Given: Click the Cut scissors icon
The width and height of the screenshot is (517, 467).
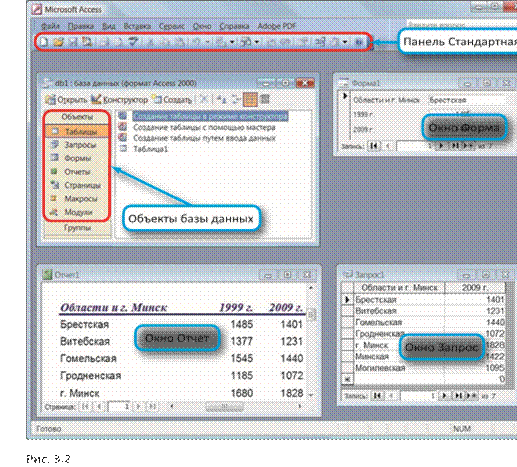Looking at the screenshot, I should tap(151, 42).
